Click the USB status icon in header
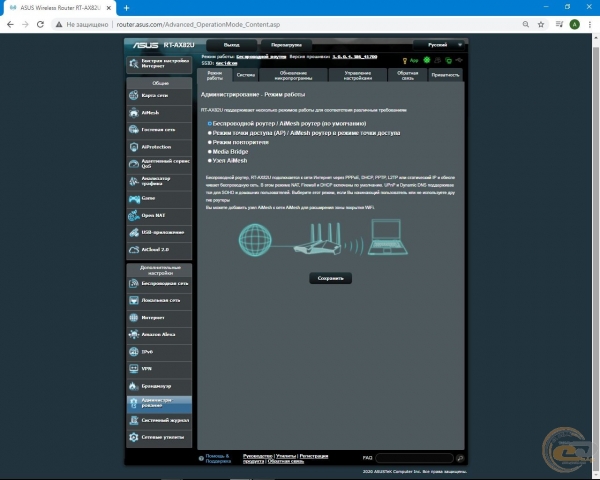This screenshot has width=600, height=480. point(459,60)
